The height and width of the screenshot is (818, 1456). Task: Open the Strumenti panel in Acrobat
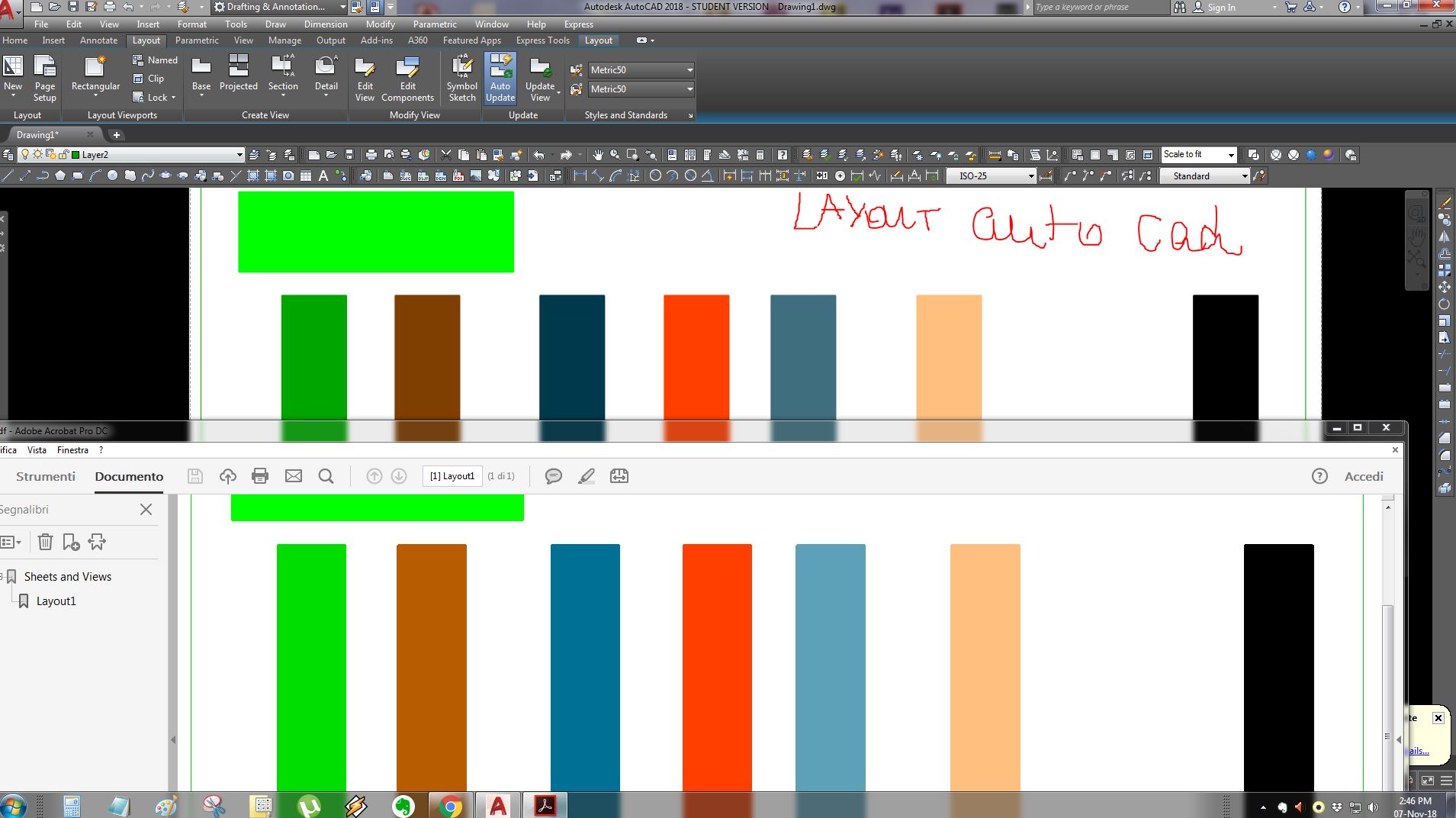tap(45, 476)
